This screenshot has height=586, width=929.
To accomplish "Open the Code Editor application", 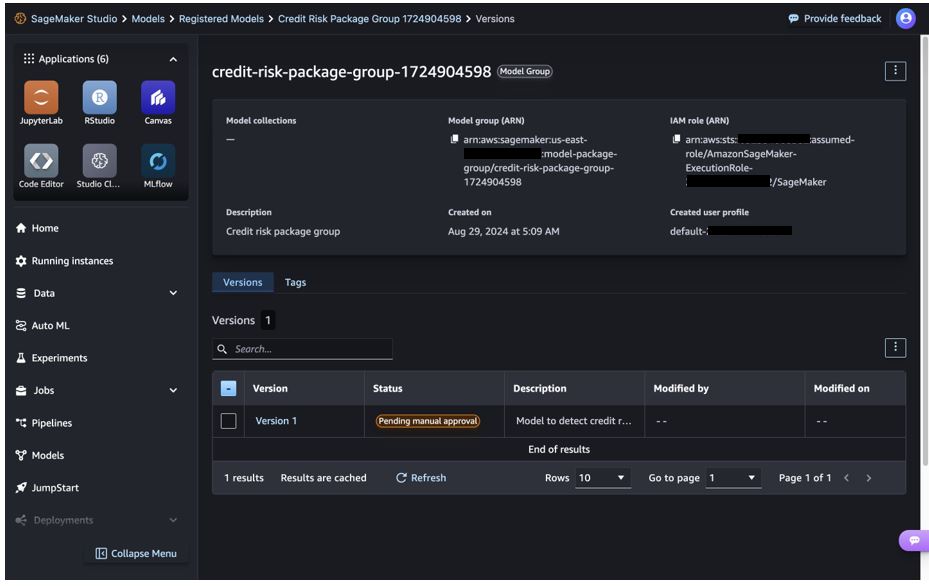I will coord(41,161).
